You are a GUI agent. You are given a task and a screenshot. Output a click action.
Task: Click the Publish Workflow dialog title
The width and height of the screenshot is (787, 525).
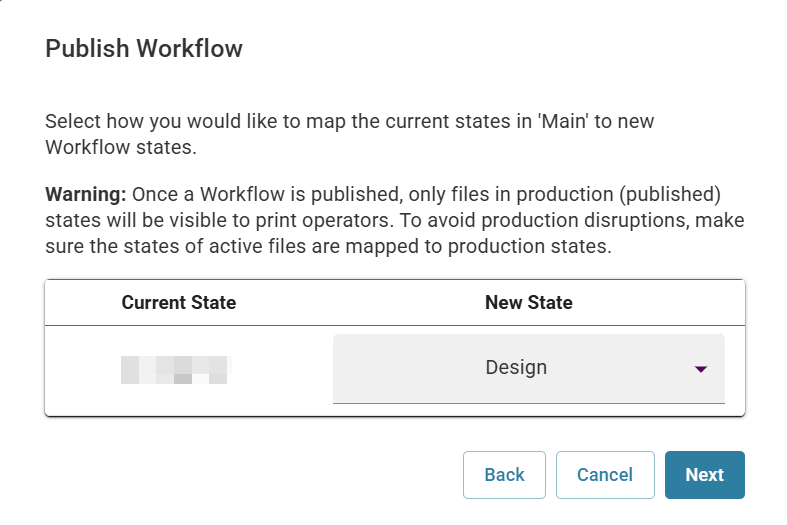[x=144, y=49]
